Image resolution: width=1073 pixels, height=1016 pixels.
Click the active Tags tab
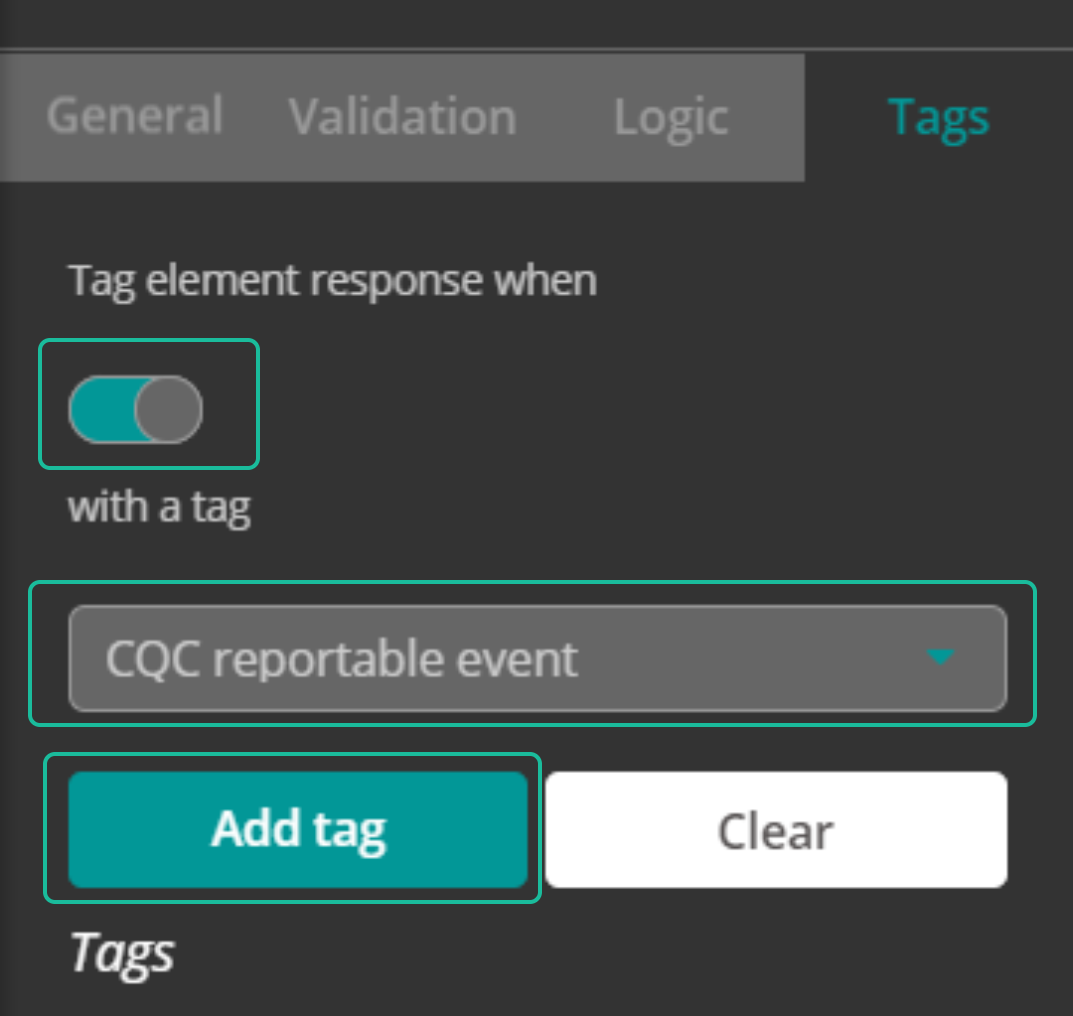pyautogui.click(x=938, y=118)
